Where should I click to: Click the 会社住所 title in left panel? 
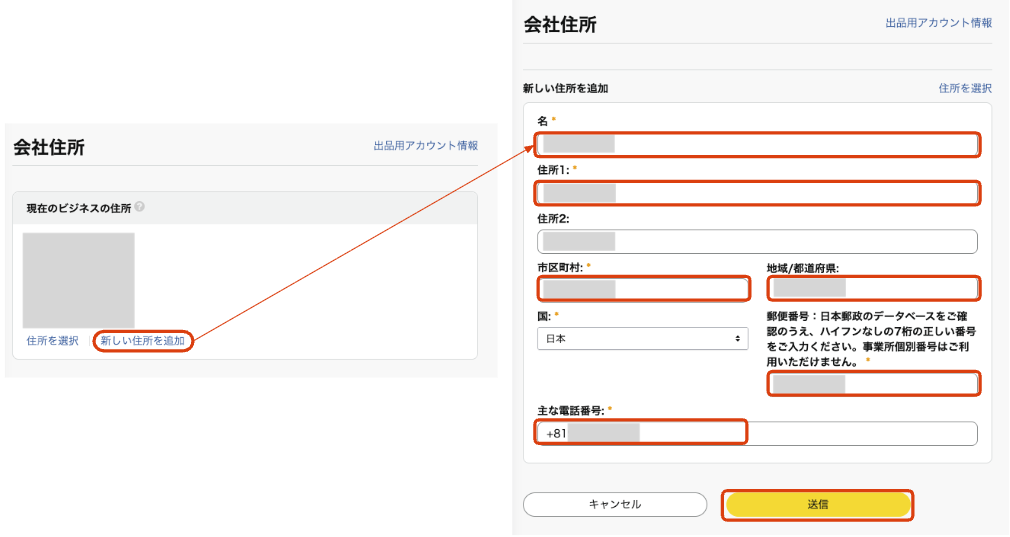[49, 147]
